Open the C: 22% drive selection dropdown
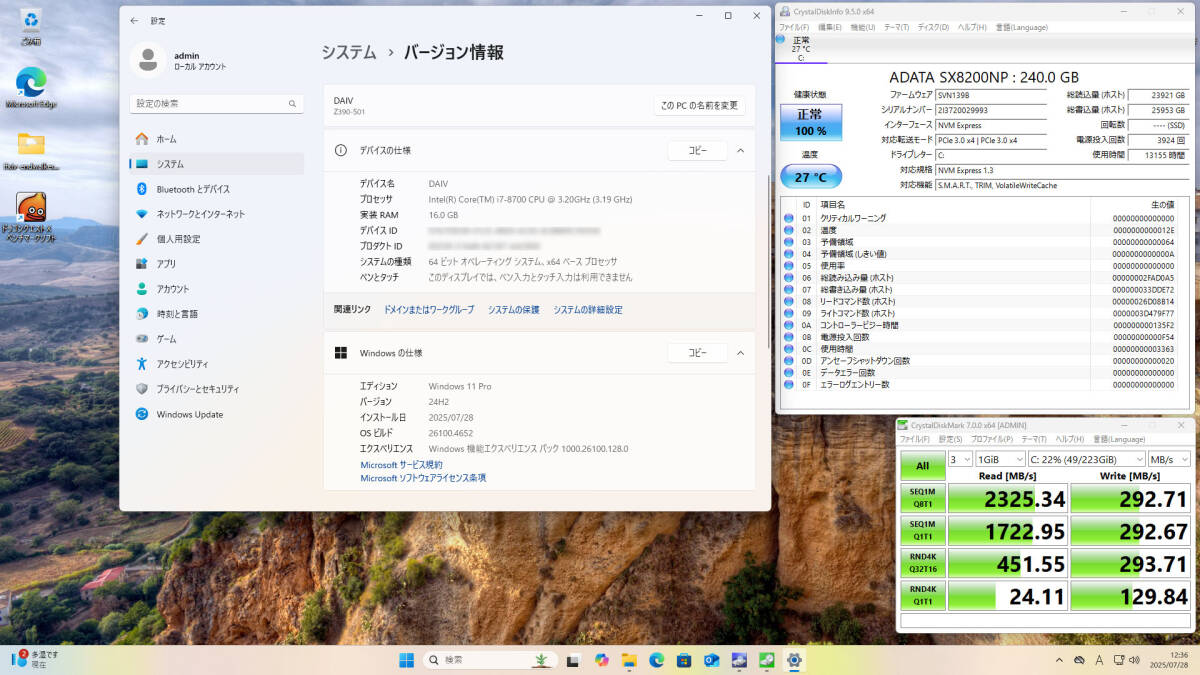Screen dimensions: 1200x675 (x=1085, y=459)
